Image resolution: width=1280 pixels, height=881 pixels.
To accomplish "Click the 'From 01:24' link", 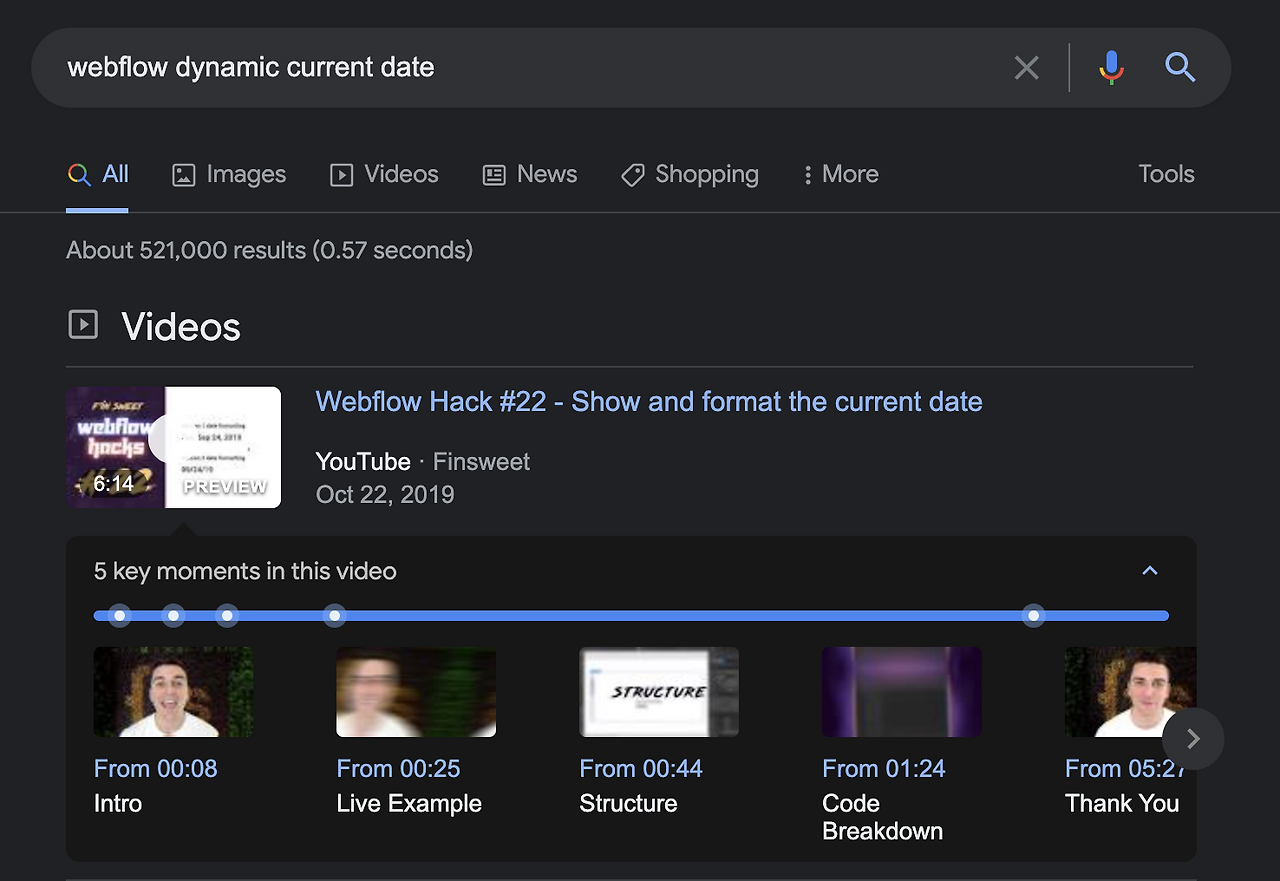I will pos(884,769).
